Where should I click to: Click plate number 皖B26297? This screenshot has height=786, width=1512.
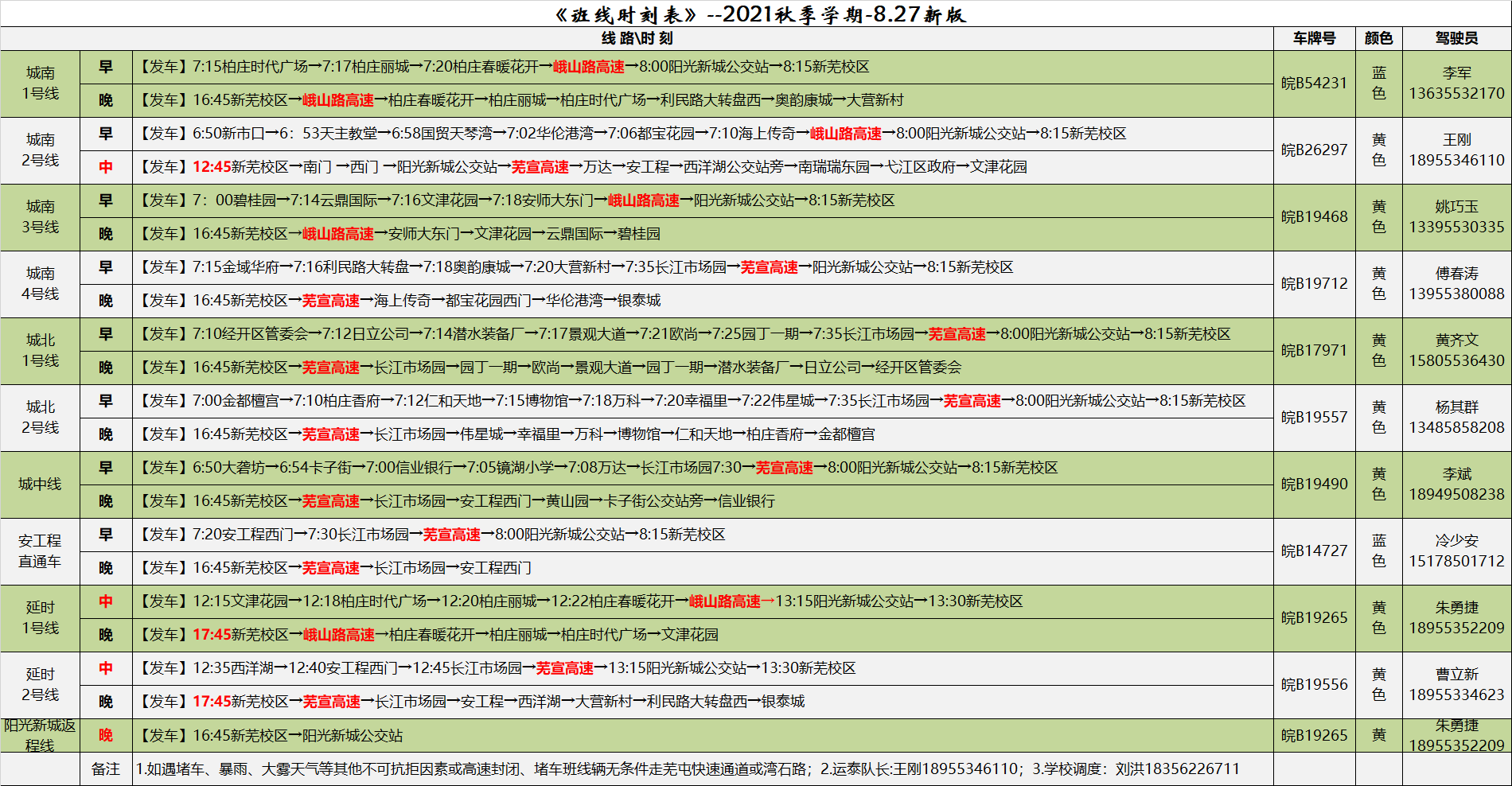pyautogui.click(x=1314, y=150)
